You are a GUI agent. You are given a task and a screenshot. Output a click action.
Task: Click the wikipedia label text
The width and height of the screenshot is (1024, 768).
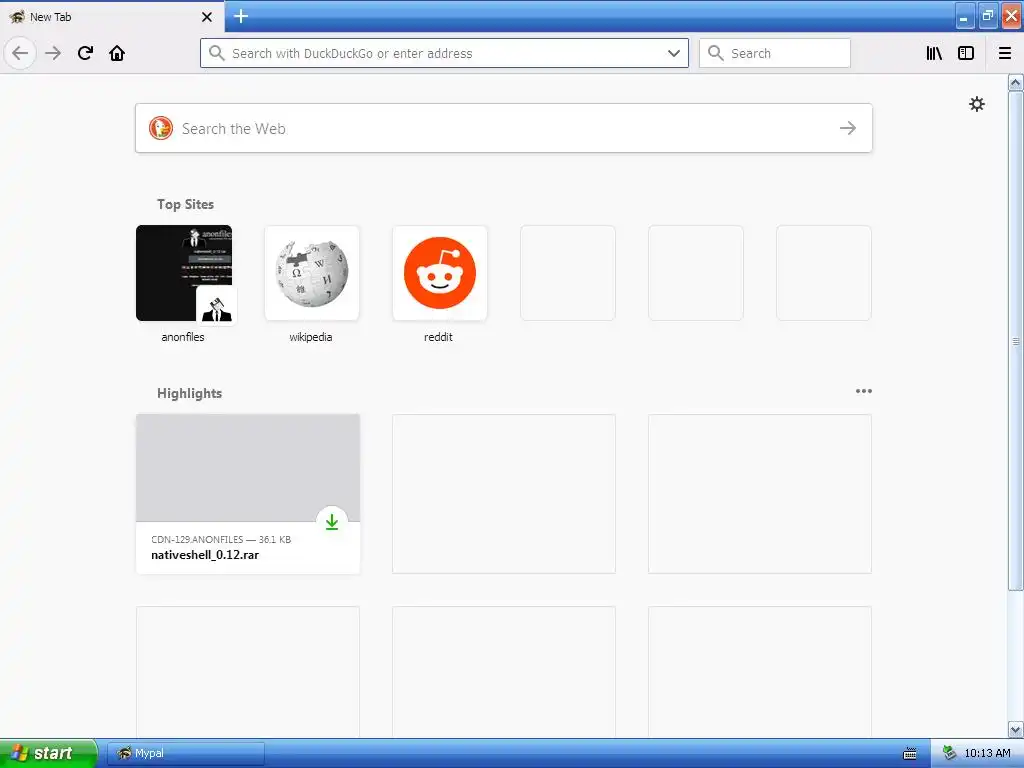click(x=311, y=337)
